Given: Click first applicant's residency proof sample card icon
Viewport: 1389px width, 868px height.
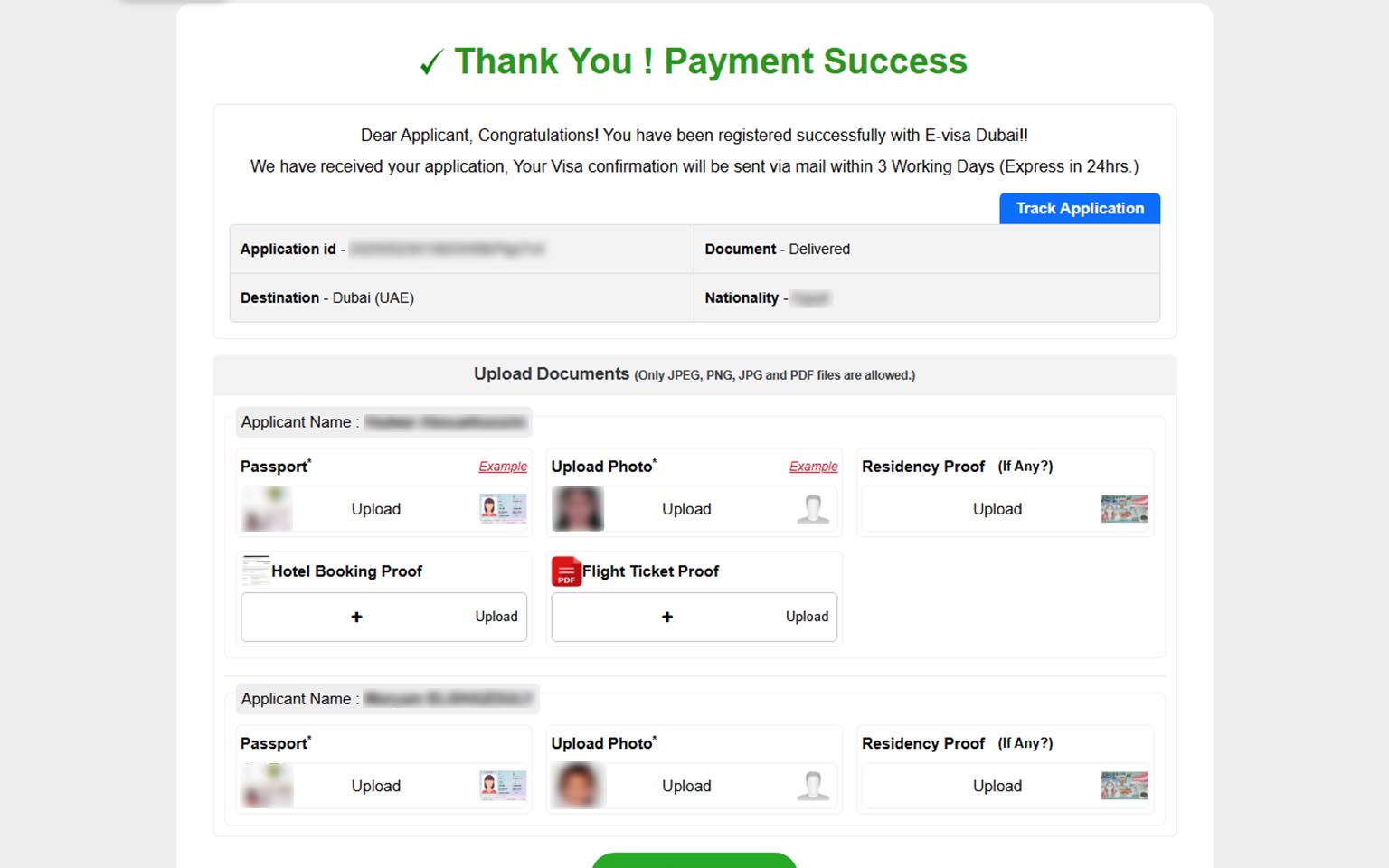Looking at the screenshot, I should pos(1124,509).
